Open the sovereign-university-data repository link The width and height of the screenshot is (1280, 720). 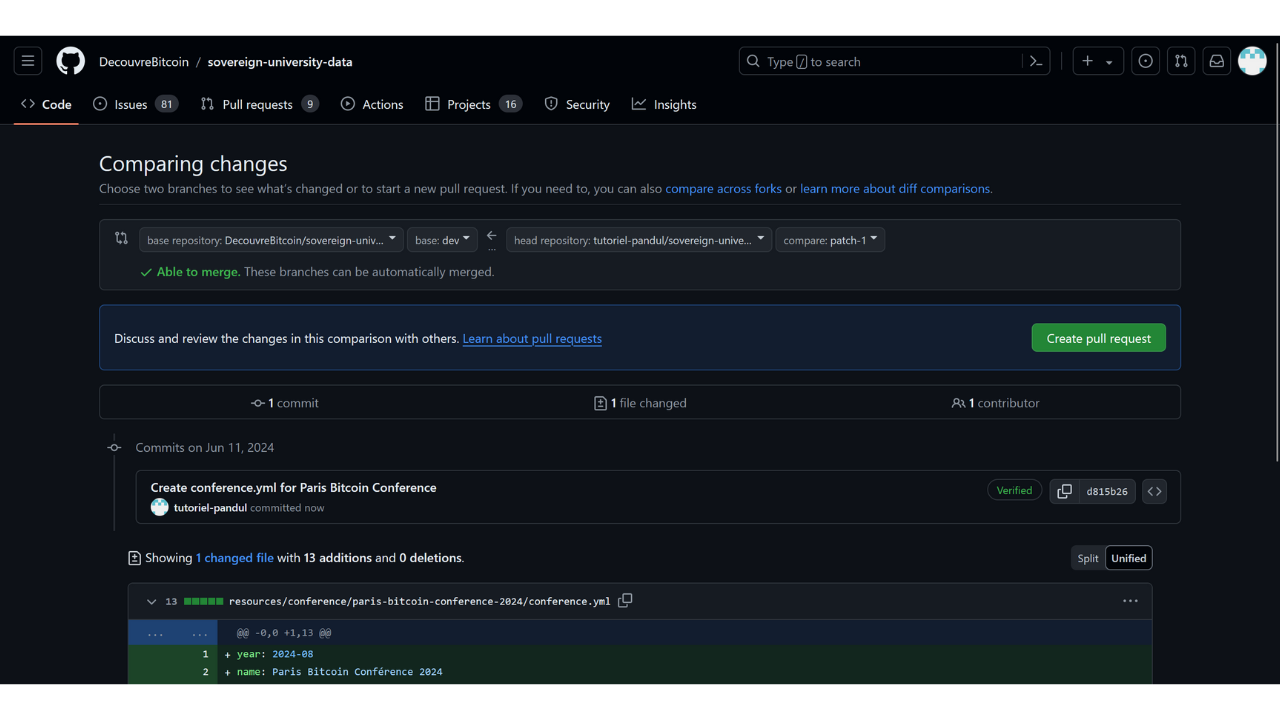point(280,62)
